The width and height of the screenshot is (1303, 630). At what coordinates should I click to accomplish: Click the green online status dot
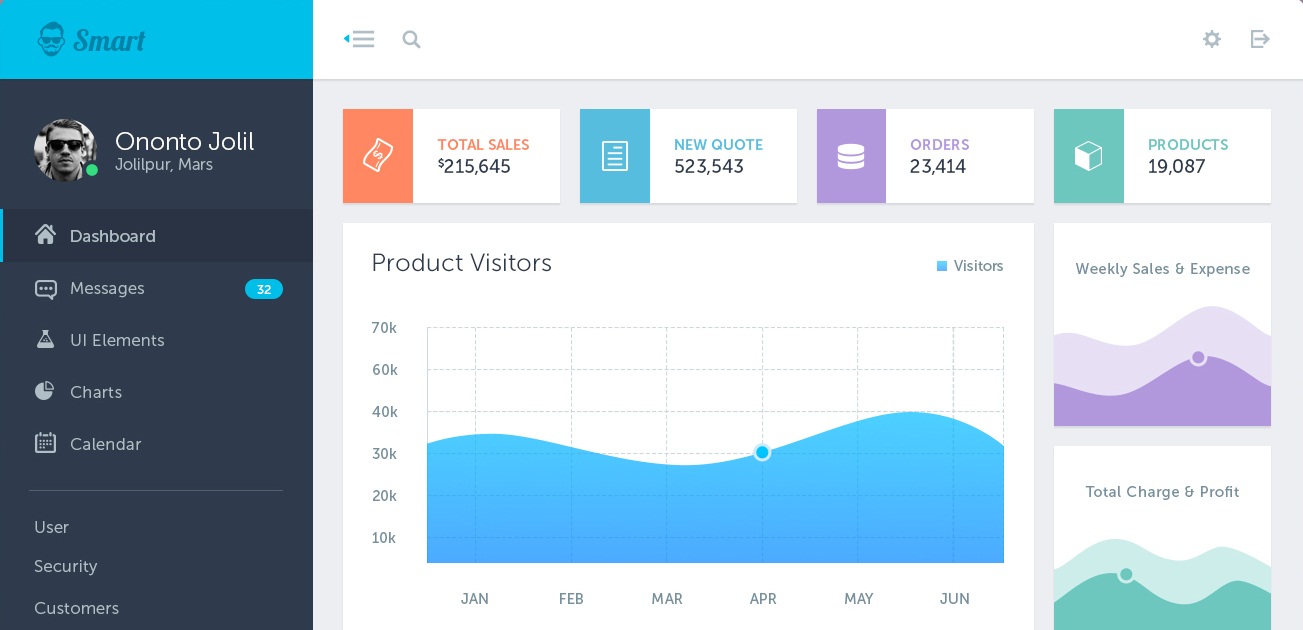[x=92, y=170]
